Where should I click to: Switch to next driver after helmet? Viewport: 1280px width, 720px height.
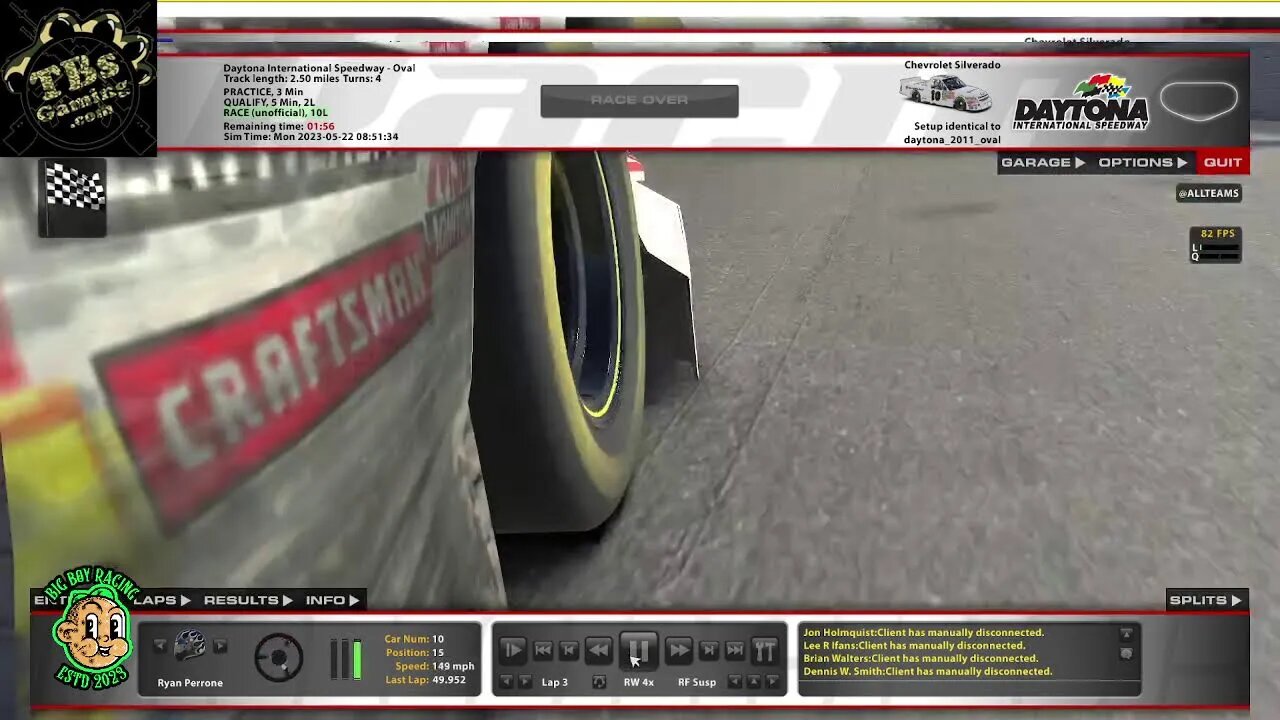tap(220, 646)
